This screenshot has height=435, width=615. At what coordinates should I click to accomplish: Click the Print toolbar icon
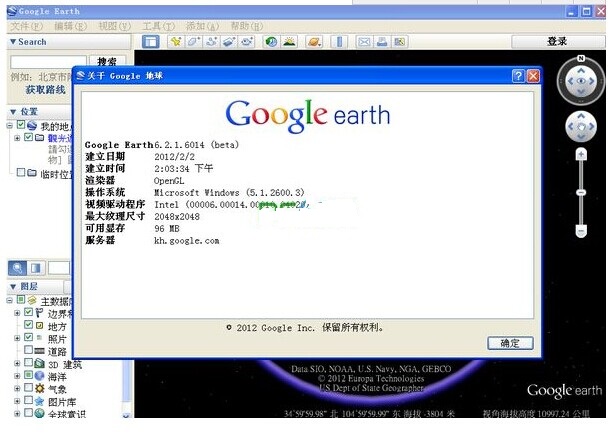click(382, 42)
